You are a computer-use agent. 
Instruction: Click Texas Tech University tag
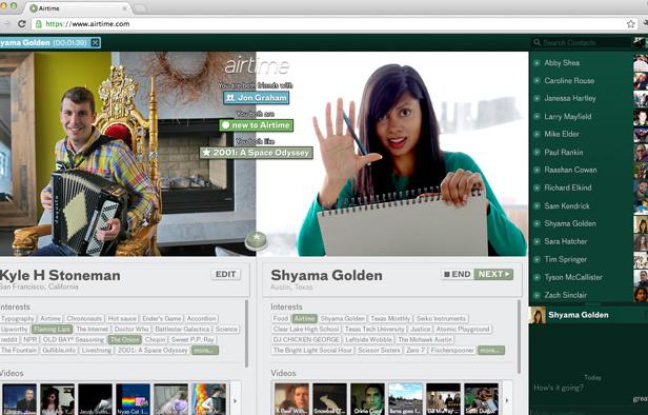tap(374, 329)
